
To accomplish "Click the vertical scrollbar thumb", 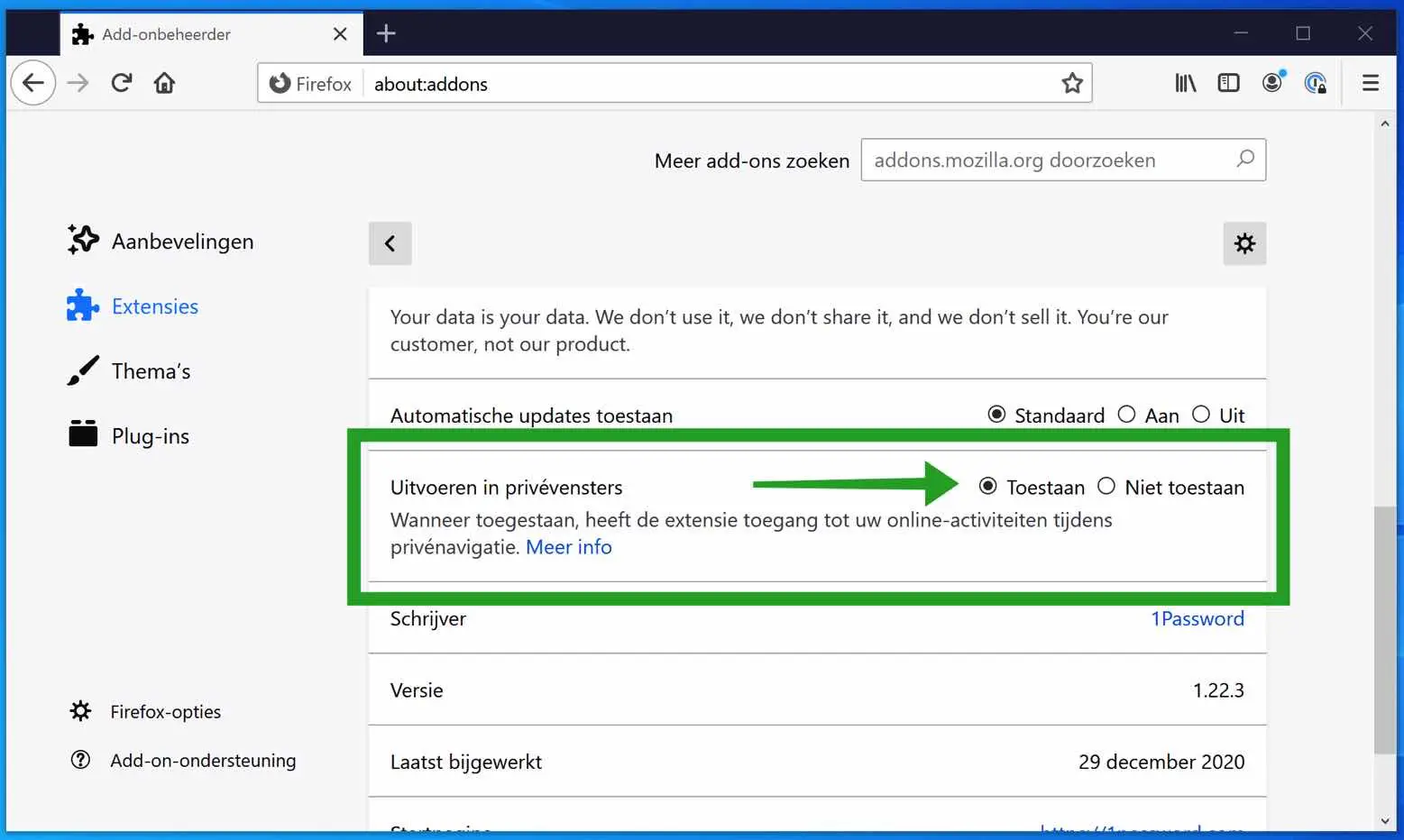I will (1384, 630).
